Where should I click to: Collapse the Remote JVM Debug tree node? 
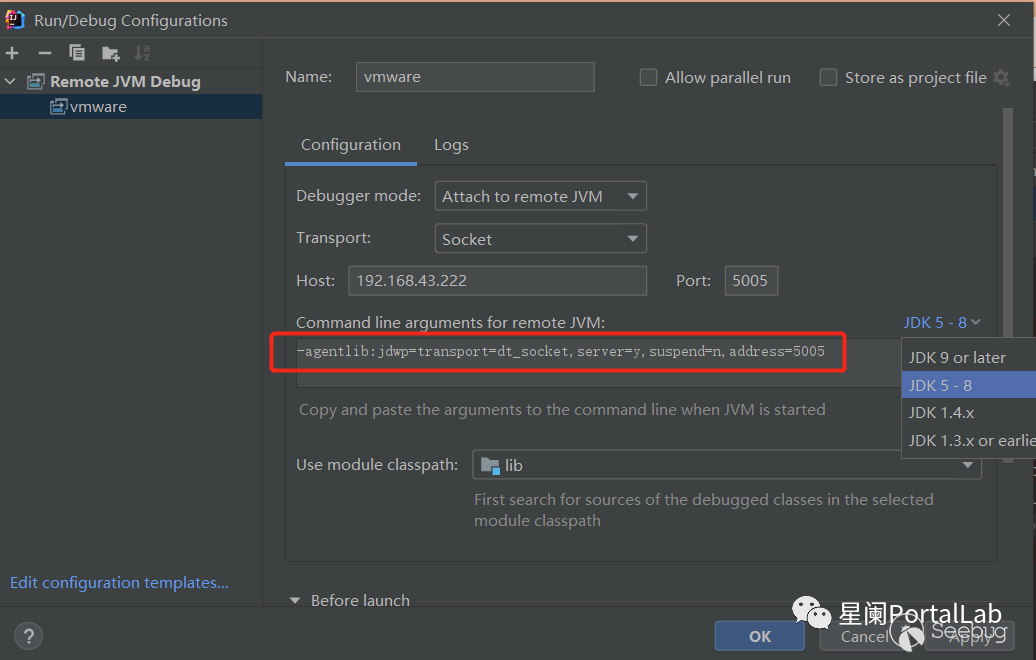tap(11, 82)
